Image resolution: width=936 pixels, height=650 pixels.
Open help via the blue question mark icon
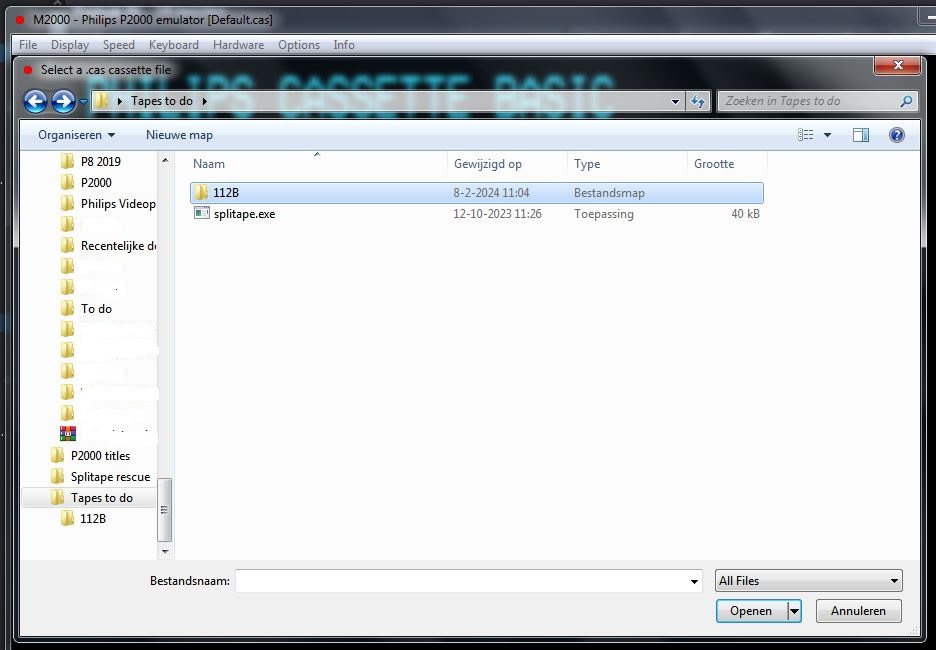coord(896,135)
